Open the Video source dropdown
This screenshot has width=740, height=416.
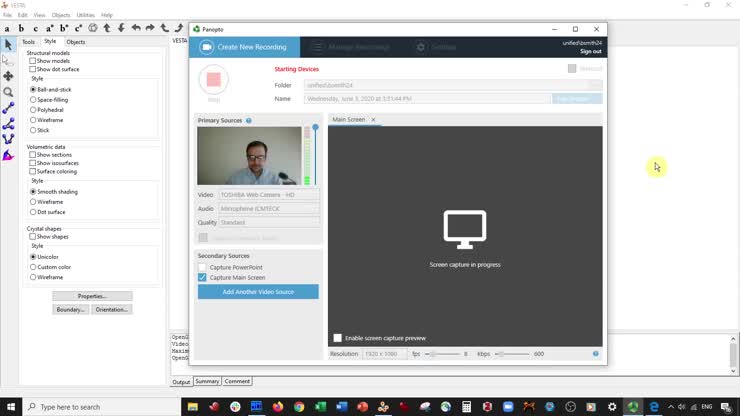(269, 195)
